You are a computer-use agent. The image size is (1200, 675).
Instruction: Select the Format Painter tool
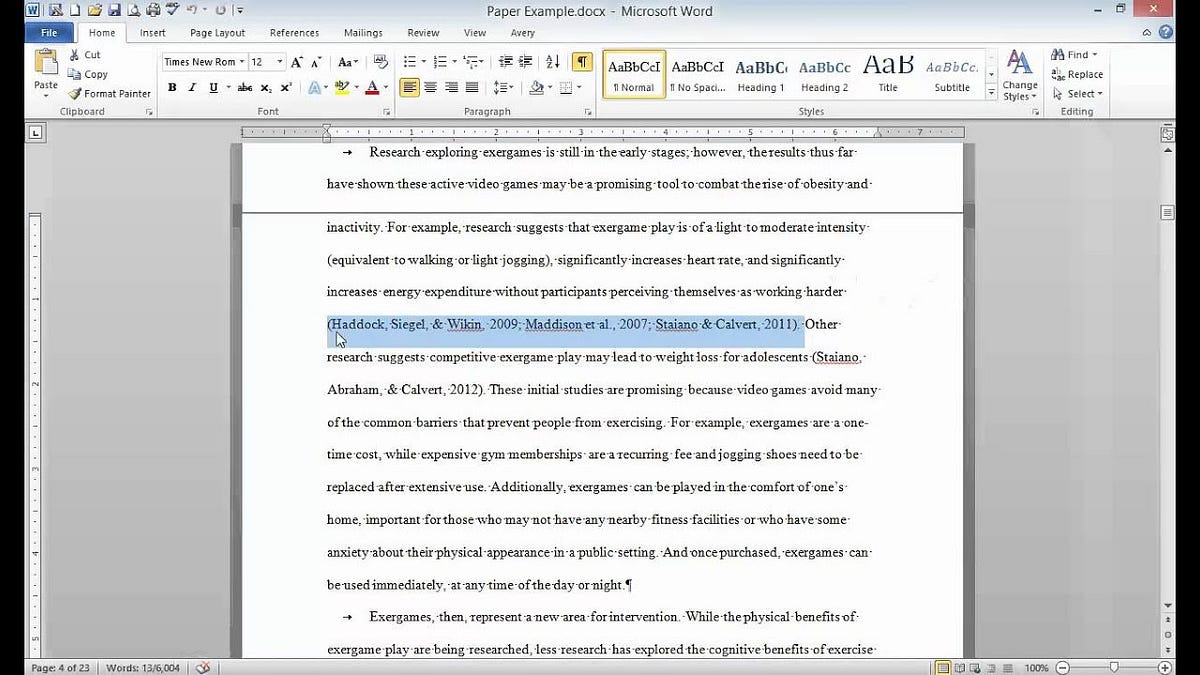tap(109, 93)
